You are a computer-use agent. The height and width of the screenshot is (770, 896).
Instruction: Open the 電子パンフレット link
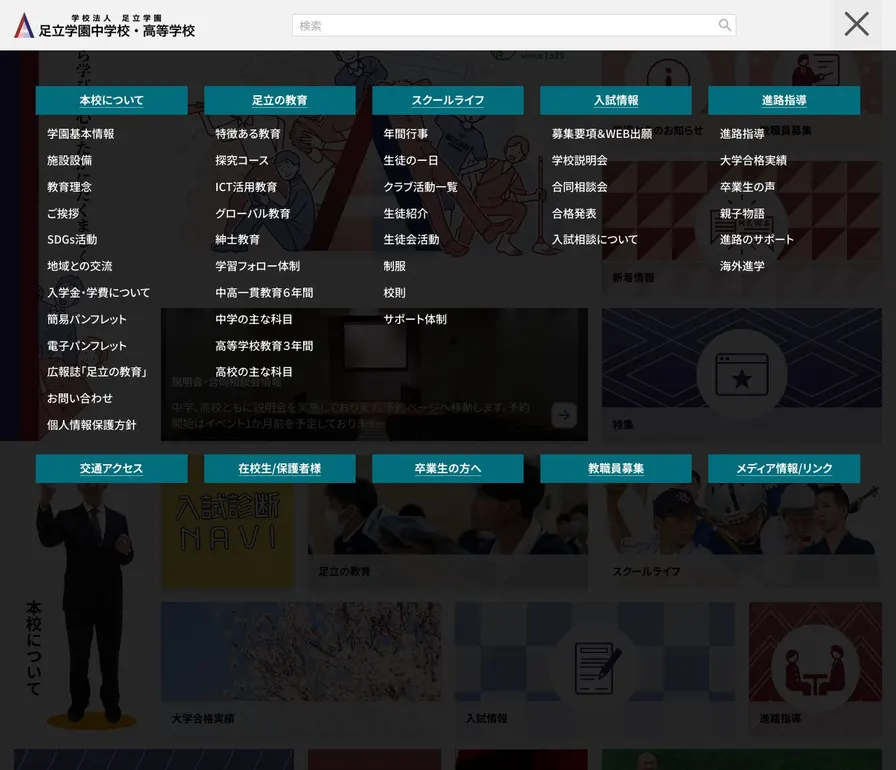86,346
